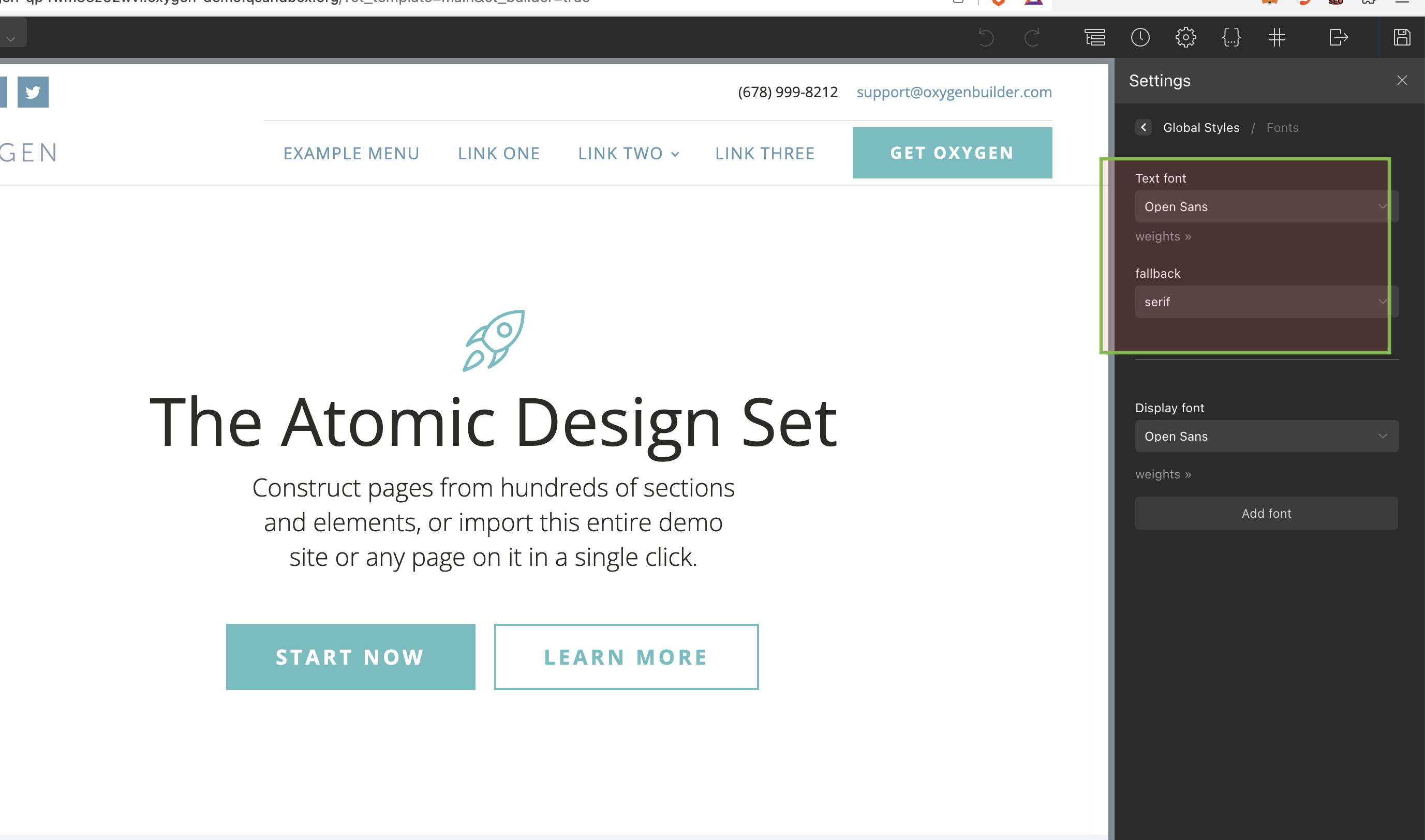Go back to Global Styles breadcrumb
Viewport: 1425px width, 840px height.
[1201, 127]
